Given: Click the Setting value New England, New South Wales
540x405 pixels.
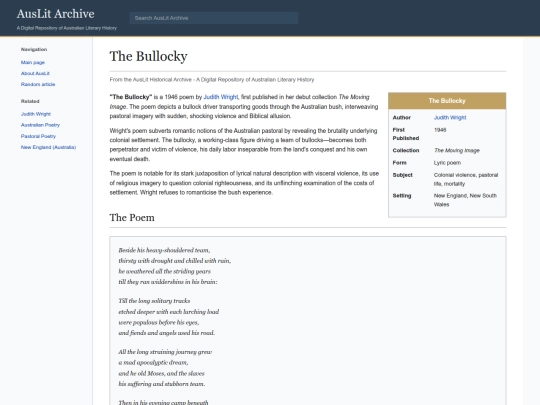Looking at the screenshot, I should coord(465,200).
